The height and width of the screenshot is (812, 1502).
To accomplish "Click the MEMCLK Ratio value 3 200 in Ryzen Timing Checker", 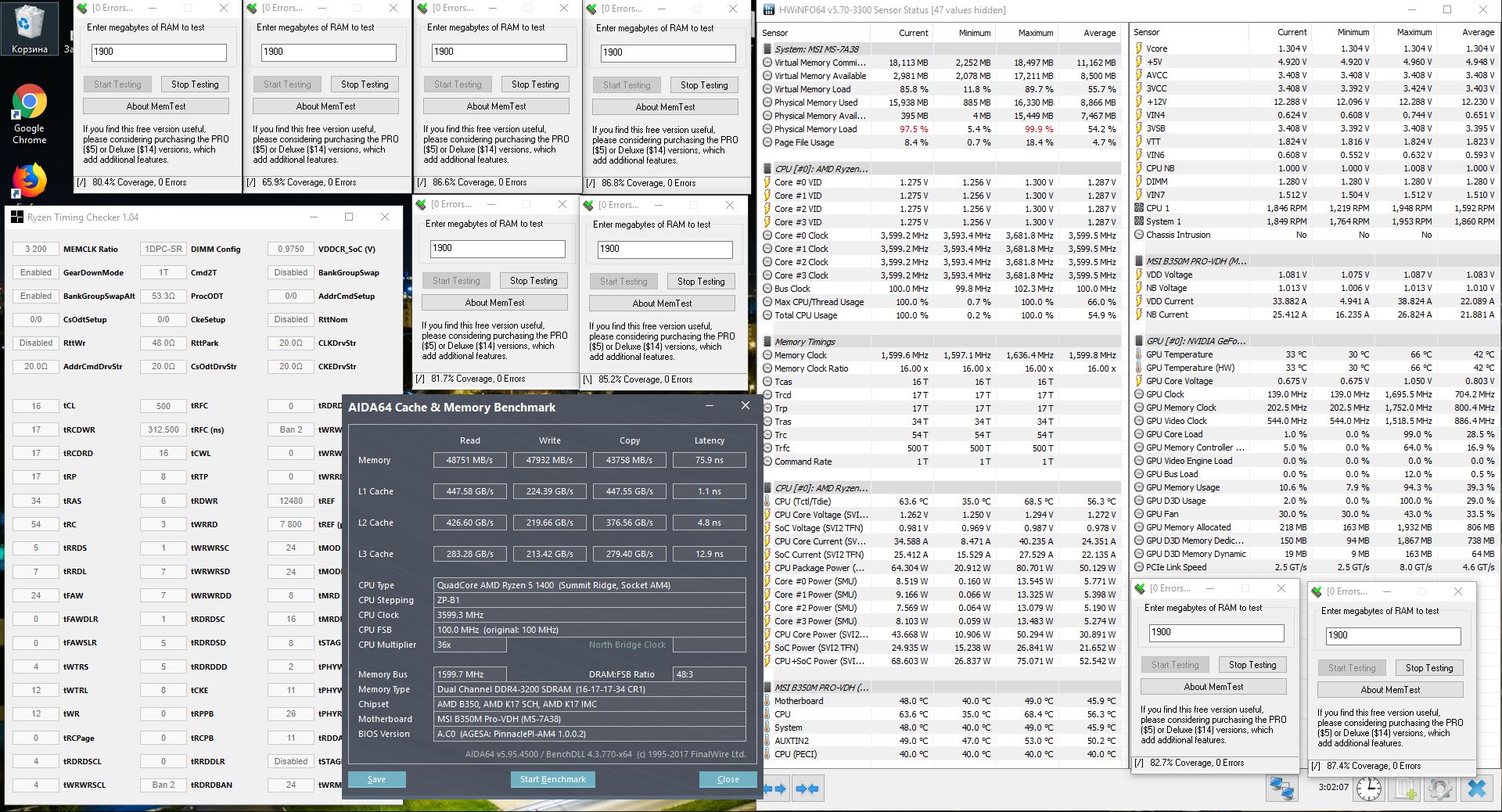I will (36, 249).
